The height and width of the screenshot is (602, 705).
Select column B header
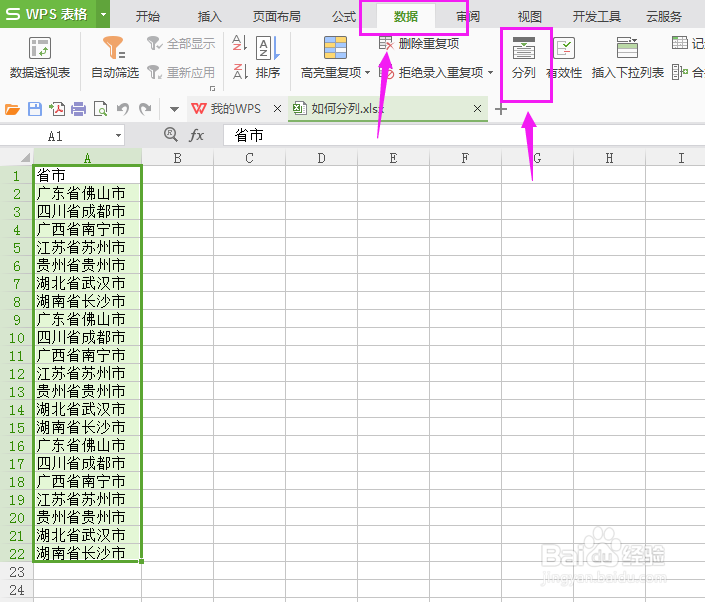tap(178, 157)
